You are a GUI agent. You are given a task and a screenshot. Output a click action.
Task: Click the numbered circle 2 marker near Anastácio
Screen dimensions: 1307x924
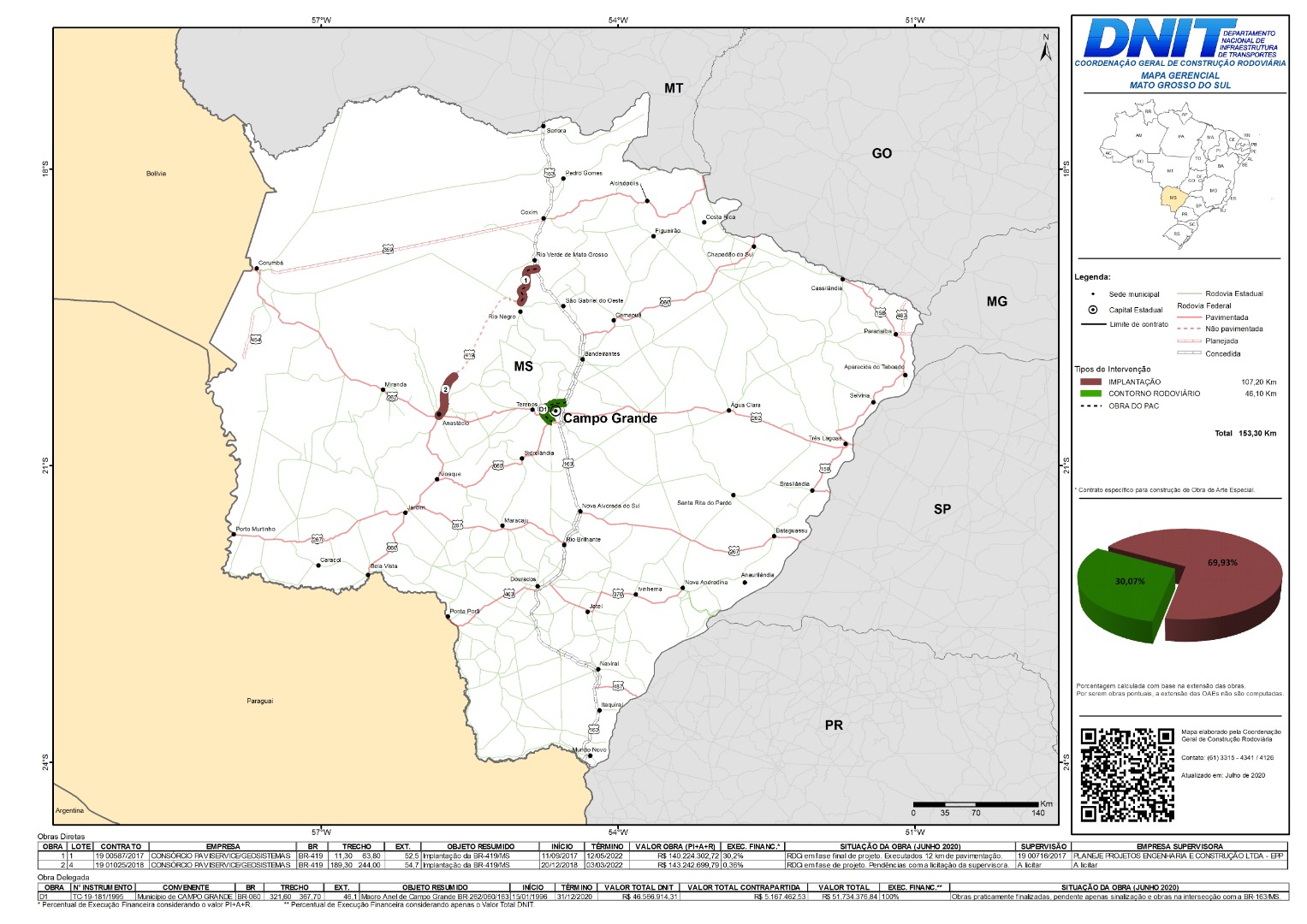point(445,389)
